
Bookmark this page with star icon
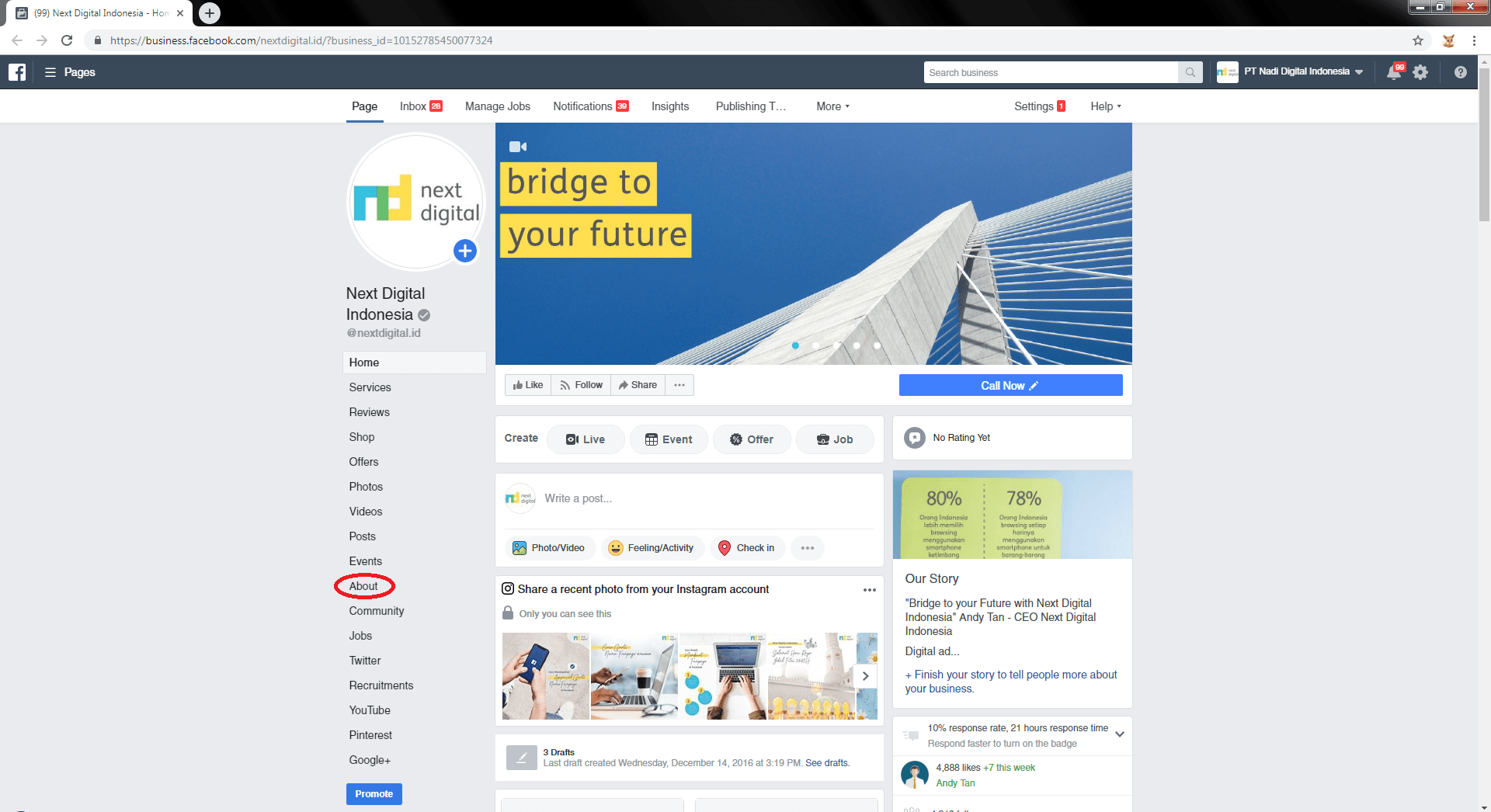[x=1418, y=40]
